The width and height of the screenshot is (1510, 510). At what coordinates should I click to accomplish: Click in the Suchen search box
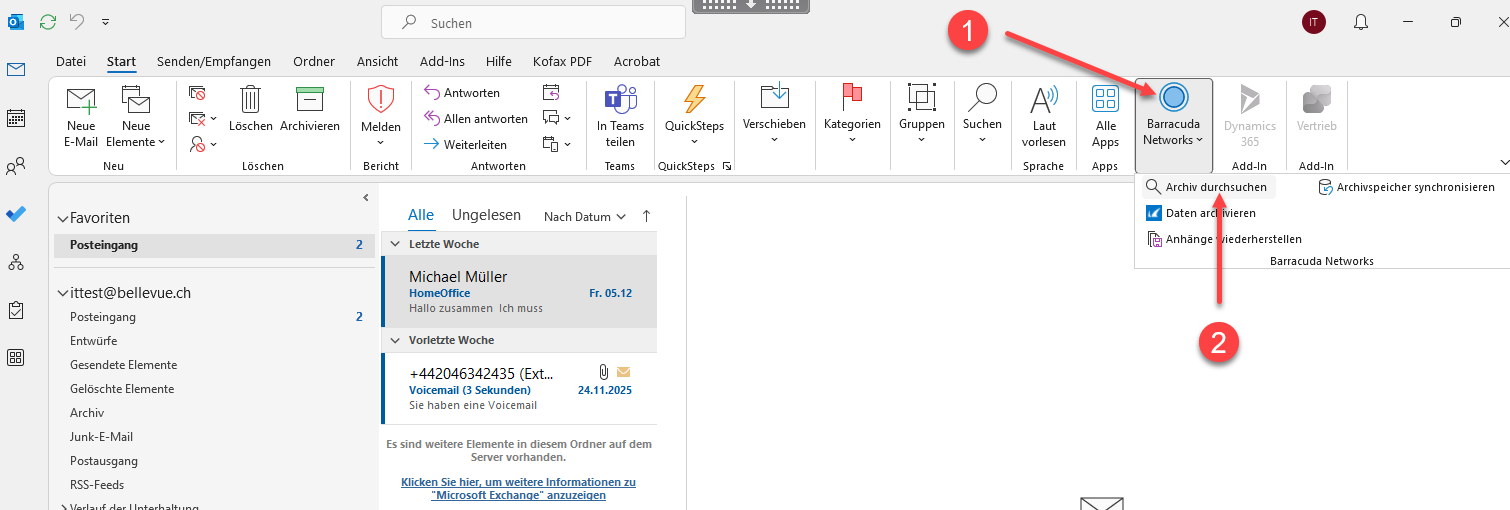point(535,22)
